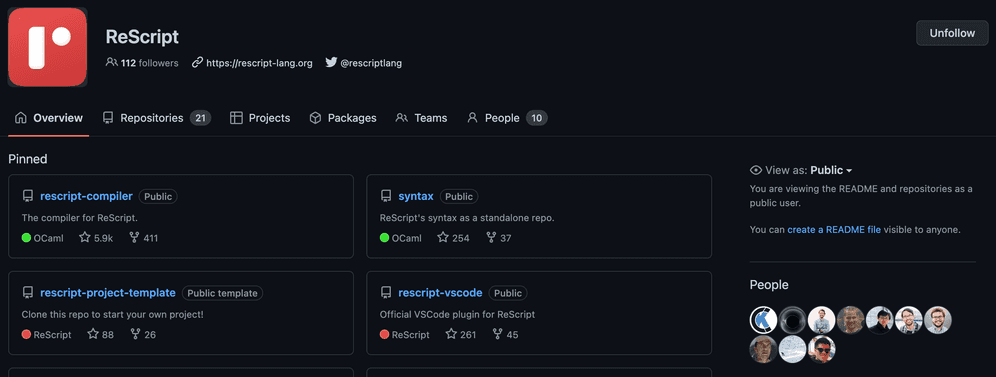Open the Projects tab
The image size is (996, 377).
tap(260, 118)
